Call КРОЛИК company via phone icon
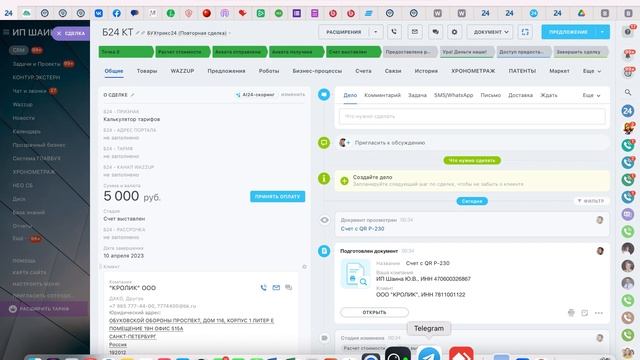The height and width of the screenshot is (360, 640). [264, 288]
